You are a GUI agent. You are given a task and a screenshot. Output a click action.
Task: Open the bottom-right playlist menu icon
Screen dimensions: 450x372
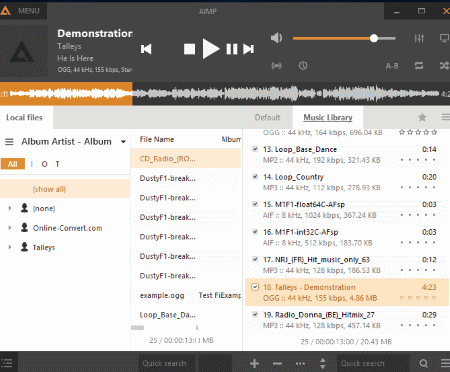(x=445, y=363)
